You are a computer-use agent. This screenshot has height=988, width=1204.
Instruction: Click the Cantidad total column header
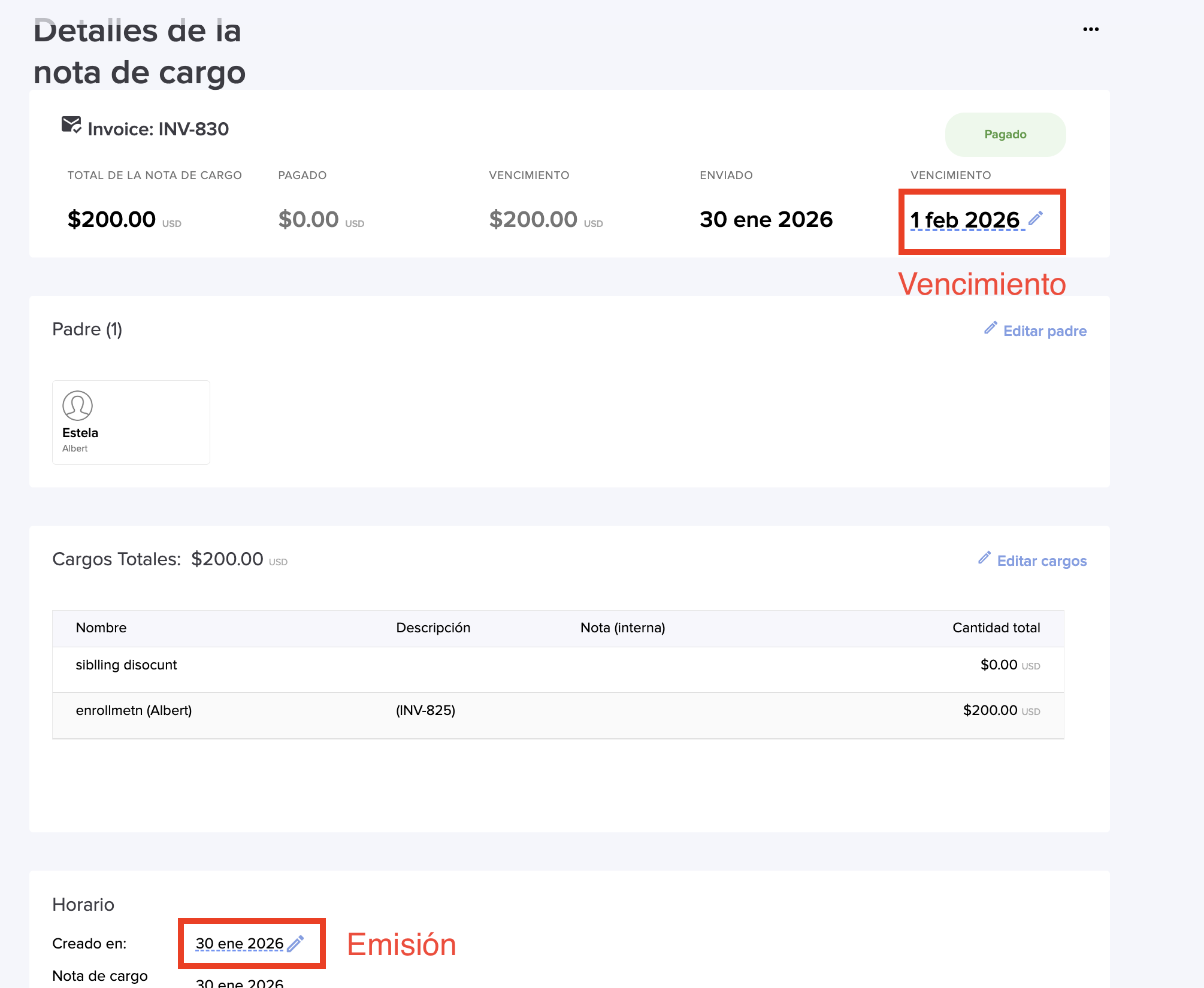(996, 628)
